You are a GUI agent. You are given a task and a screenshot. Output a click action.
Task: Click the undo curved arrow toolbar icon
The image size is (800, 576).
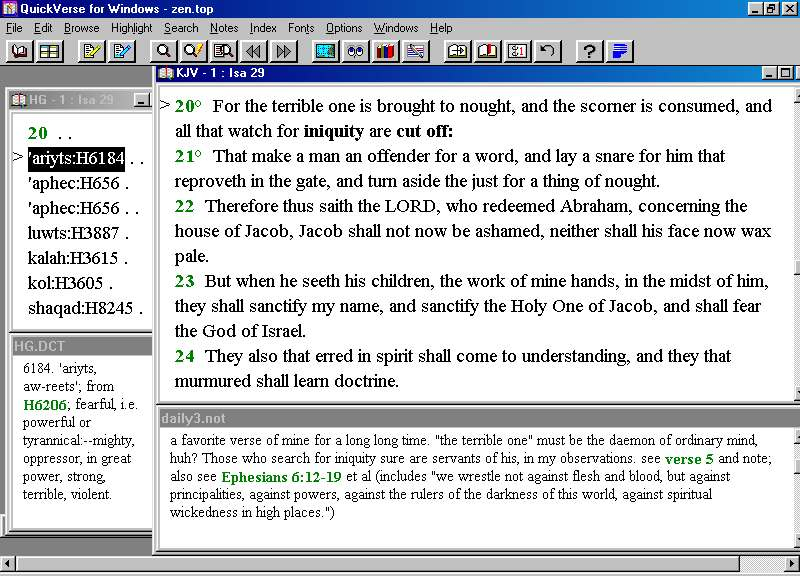click(547, 51)
